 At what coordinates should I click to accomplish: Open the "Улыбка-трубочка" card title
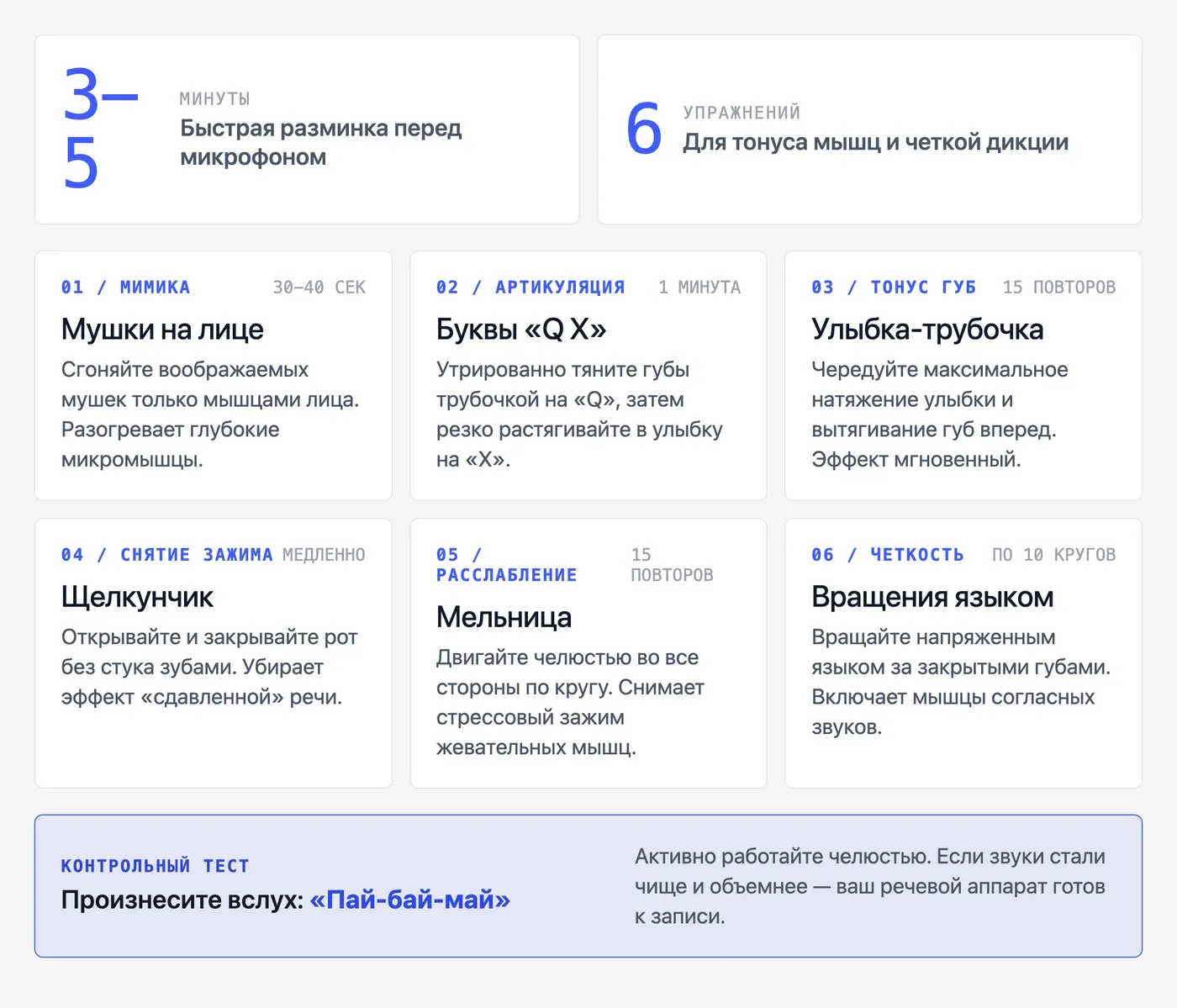coord(927,329)
